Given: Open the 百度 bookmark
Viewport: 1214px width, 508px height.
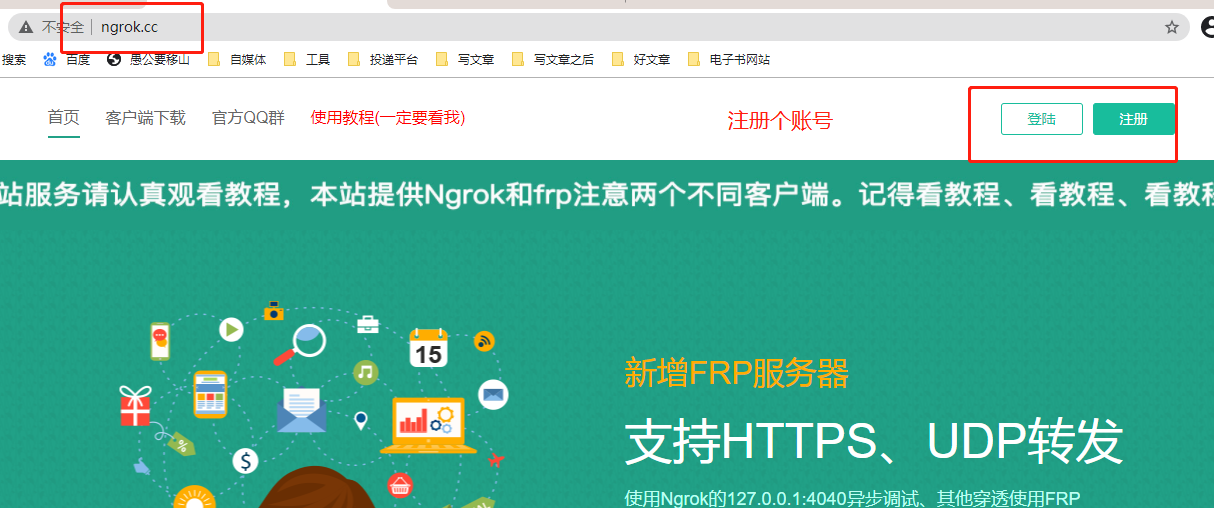Looking at the screenshot, I should [x=67, y=60].
